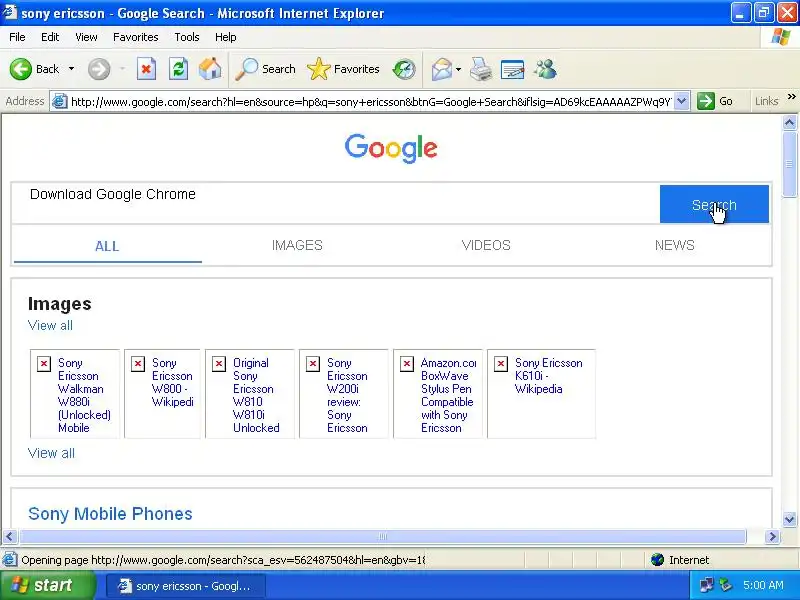Switch to the IMAGES tab

(297, 245)
